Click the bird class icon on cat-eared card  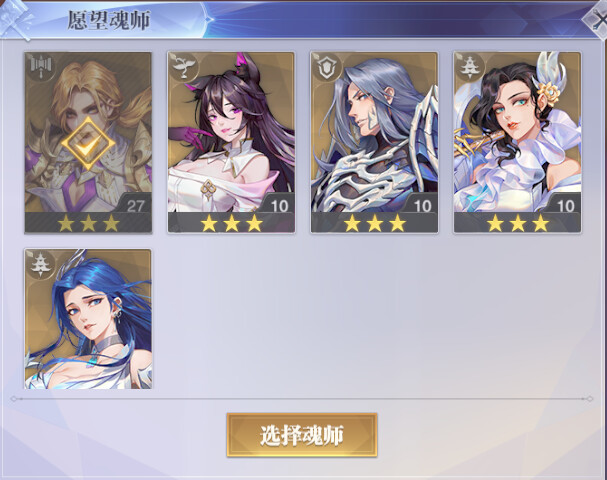(183, 68)
